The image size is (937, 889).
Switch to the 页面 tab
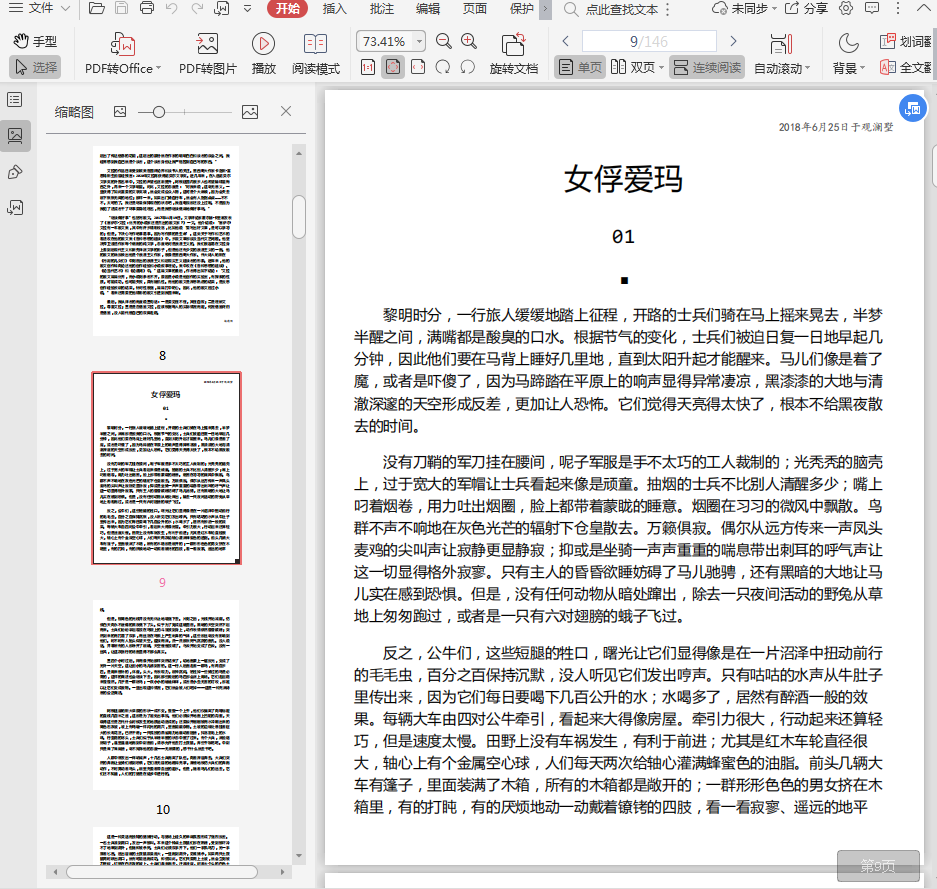pos(474,8)
